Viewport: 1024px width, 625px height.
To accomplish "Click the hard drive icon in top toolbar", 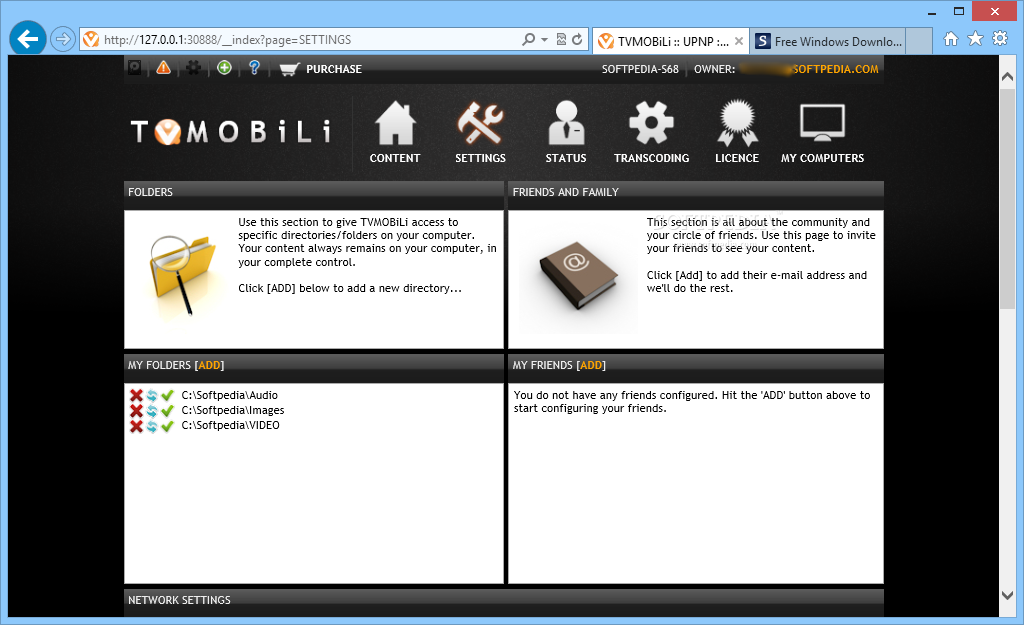I will click(135, 68).
